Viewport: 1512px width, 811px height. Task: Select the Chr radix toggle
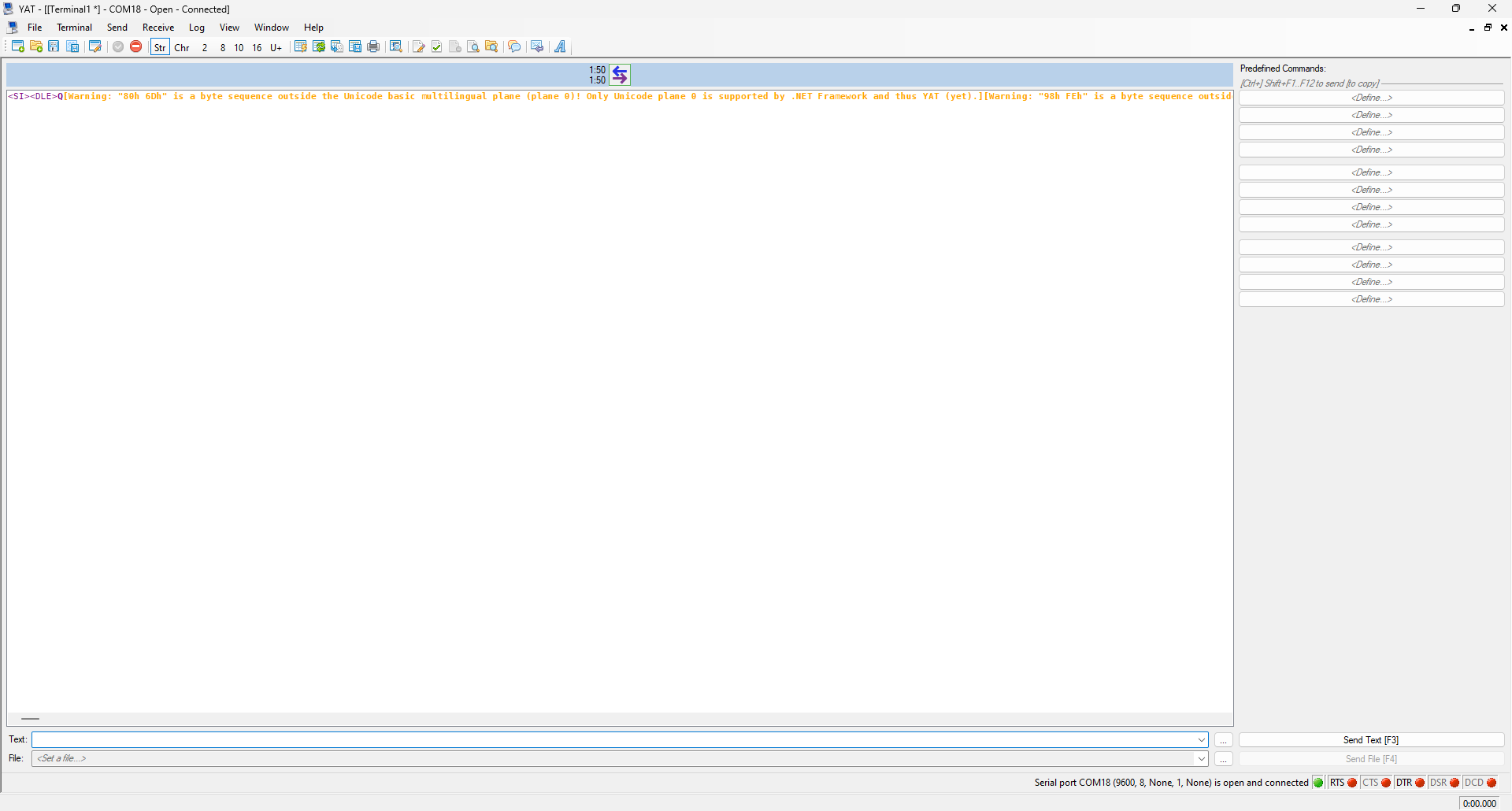[x=182, y=47]
